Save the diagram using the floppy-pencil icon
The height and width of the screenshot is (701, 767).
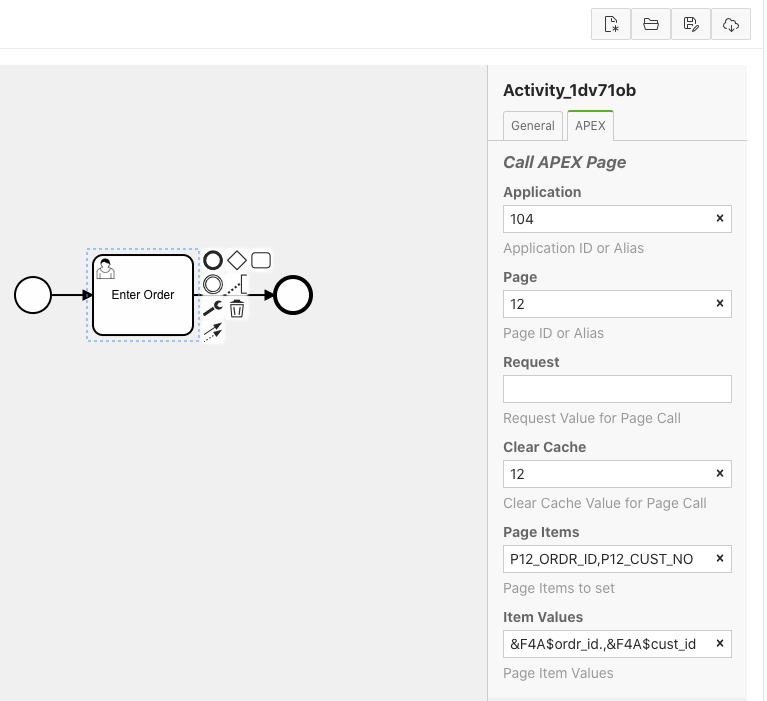click(691, 25)
